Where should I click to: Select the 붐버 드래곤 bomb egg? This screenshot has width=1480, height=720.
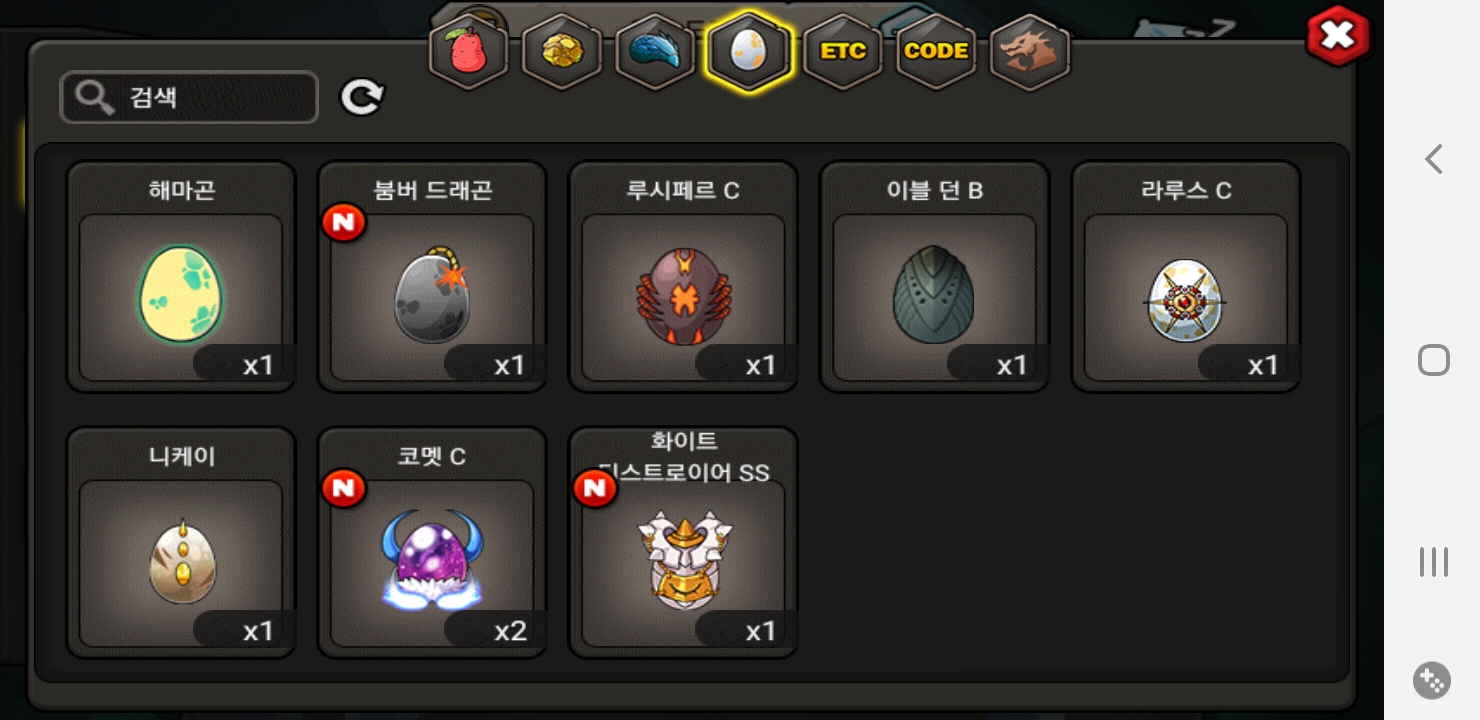tap(432, 276)
